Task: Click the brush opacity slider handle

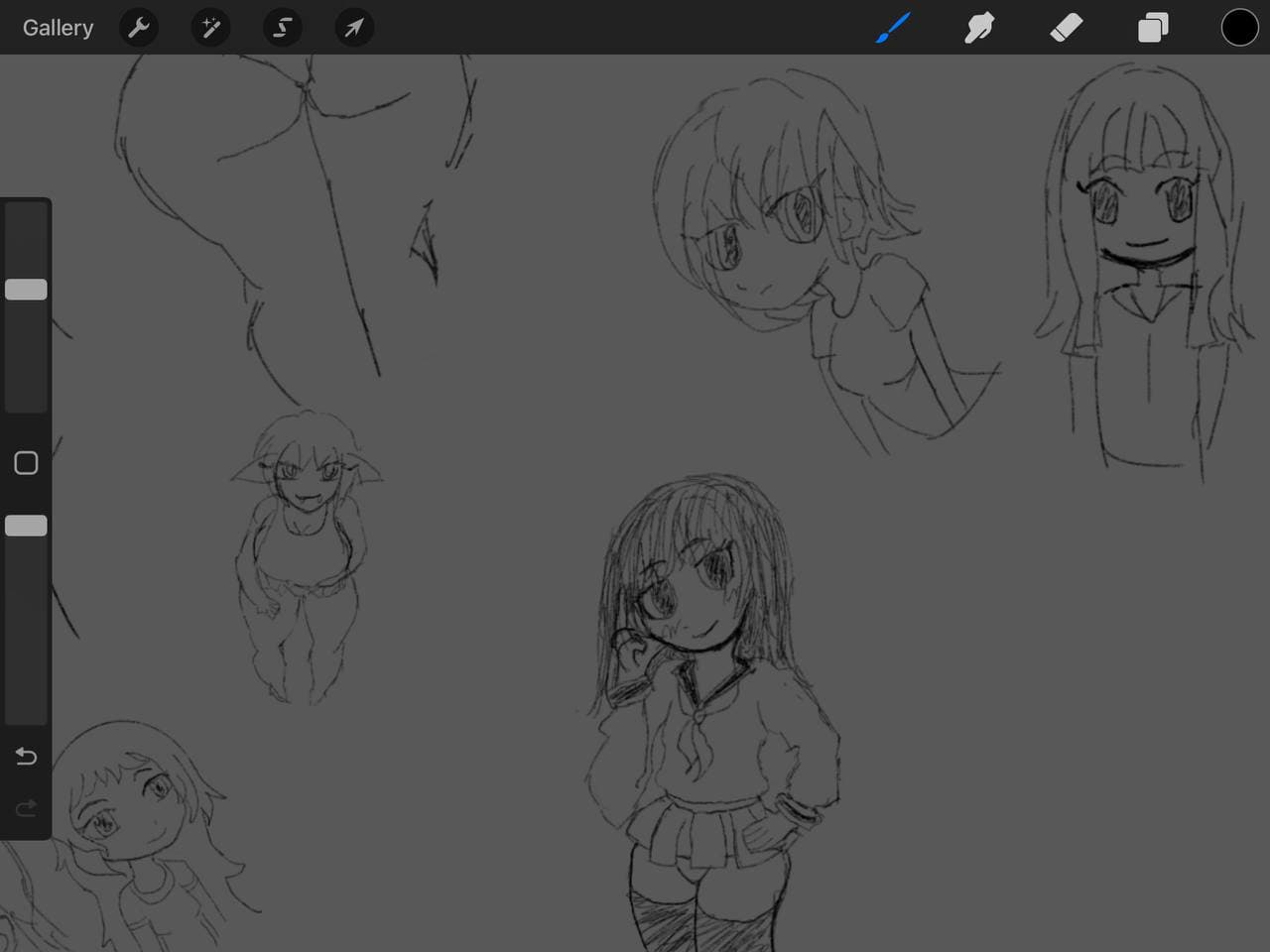Action: click(26, 526)
